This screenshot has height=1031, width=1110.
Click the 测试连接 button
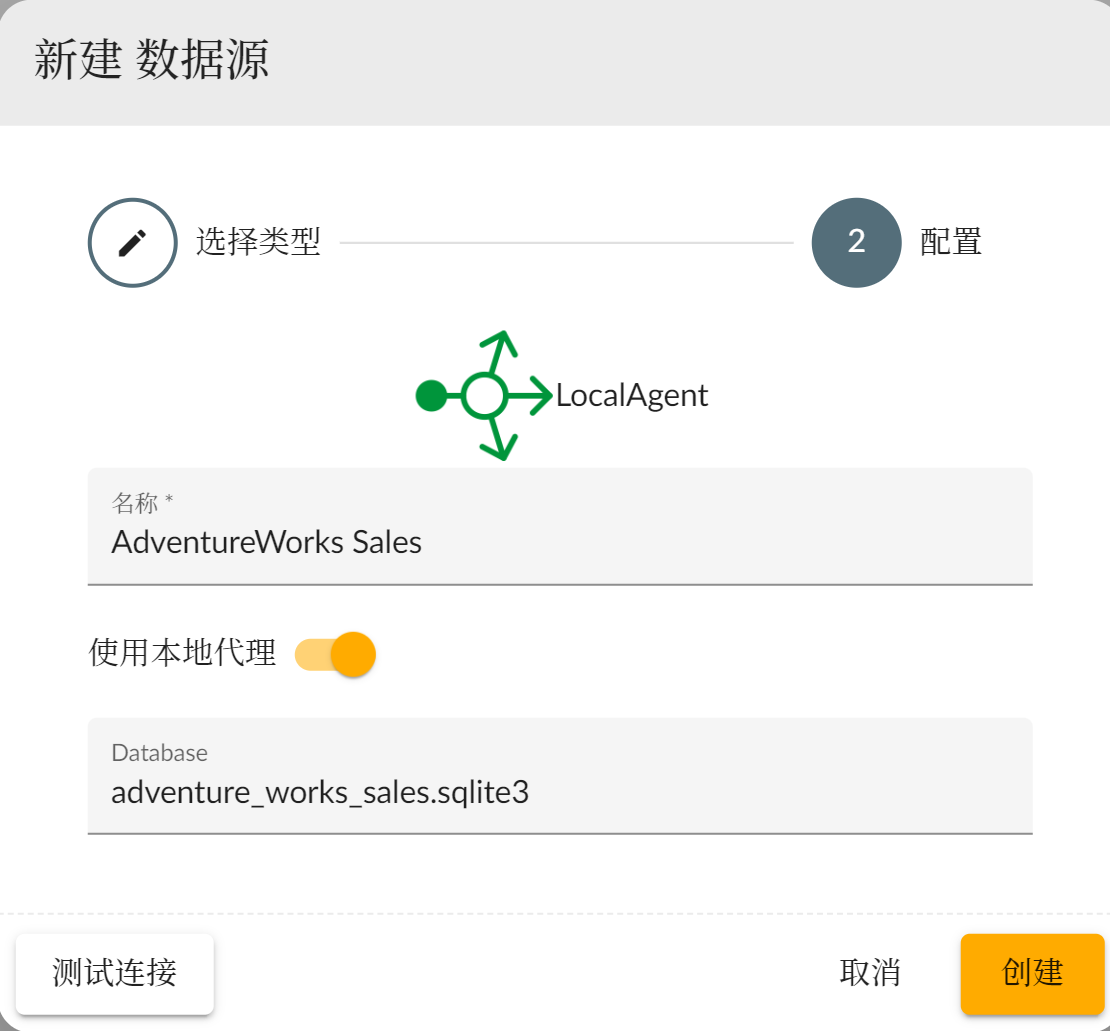click(115, 973)
